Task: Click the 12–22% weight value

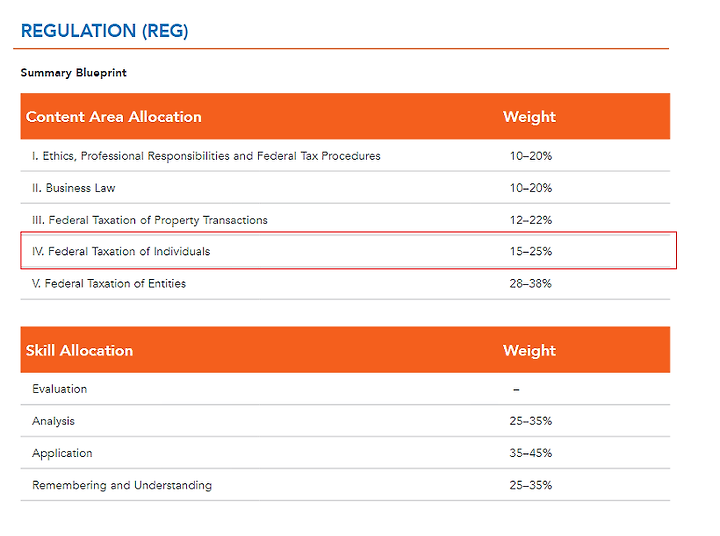Action: [x=531, y=220]
